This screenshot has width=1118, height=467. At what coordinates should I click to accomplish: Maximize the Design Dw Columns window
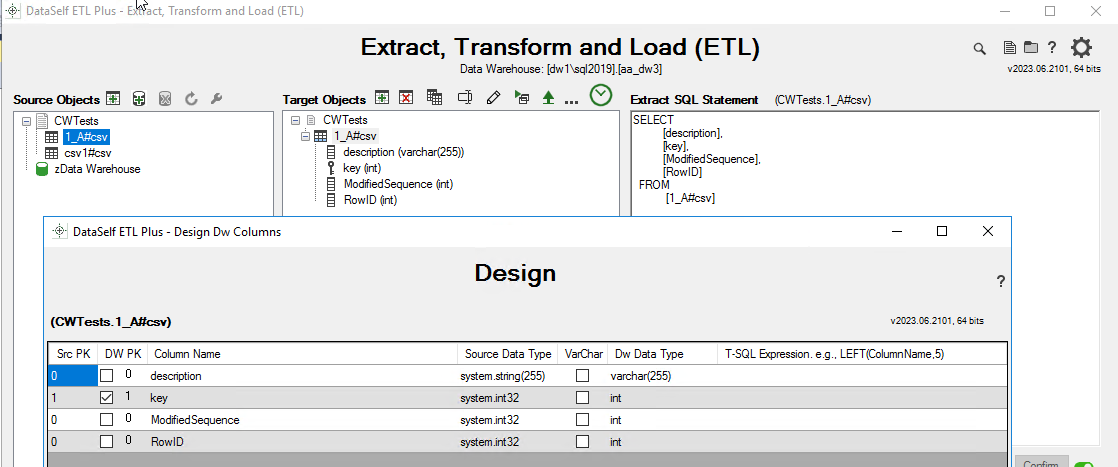[x=942, y=231]
